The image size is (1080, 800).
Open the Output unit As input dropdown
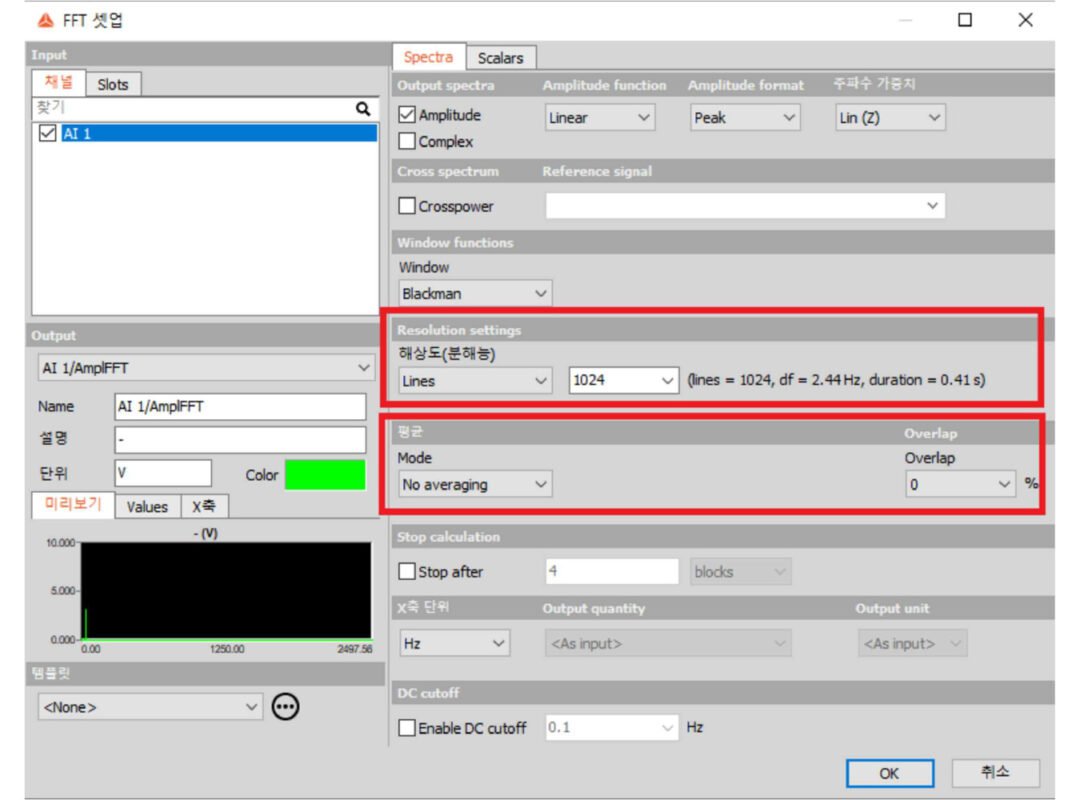pos(913,643)
